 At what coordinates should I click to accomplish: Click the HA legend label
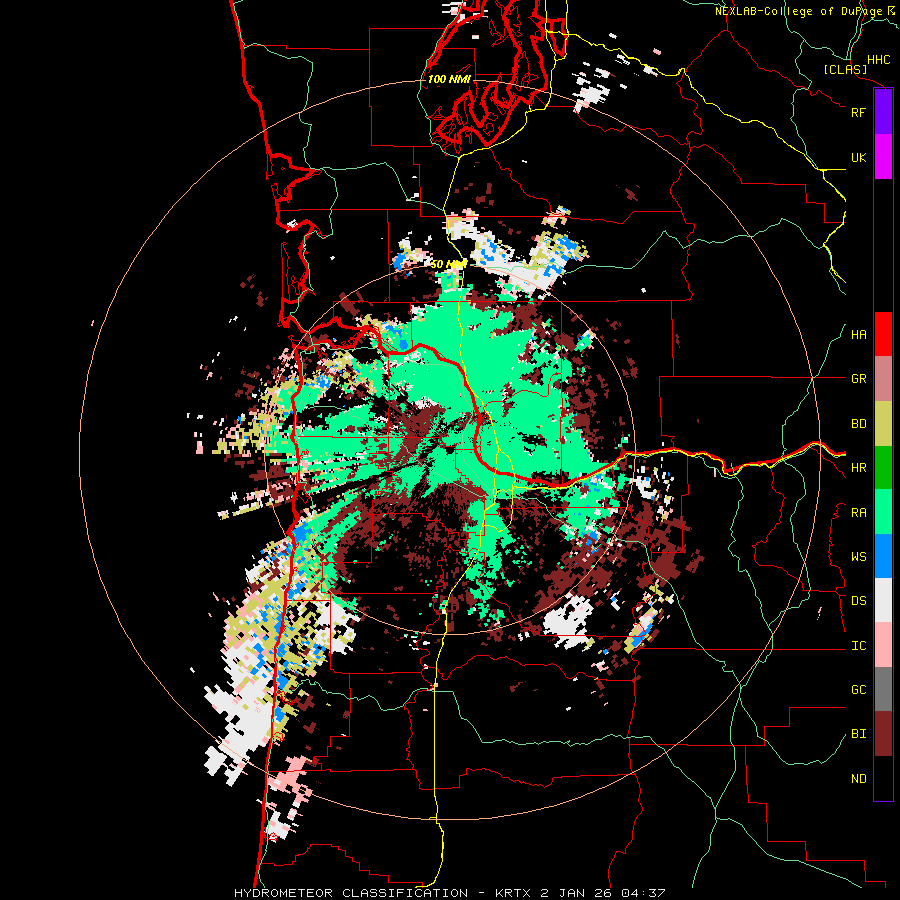click(x=858, y=335)
